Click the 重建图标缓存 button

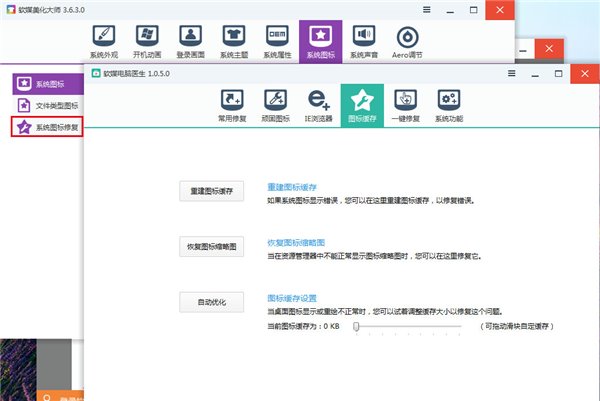(x=212, y=191)
